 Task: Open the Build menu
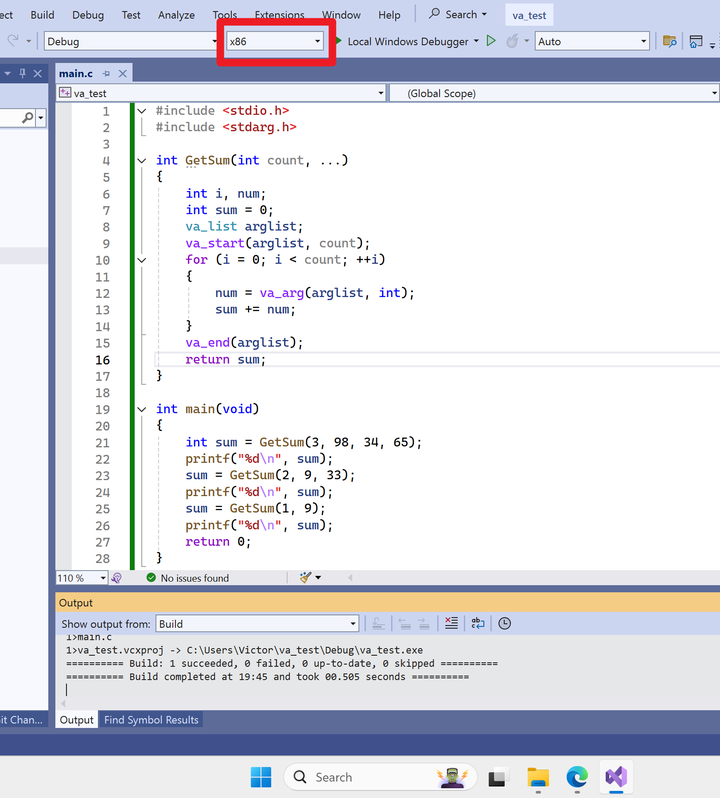pos(42,15)
